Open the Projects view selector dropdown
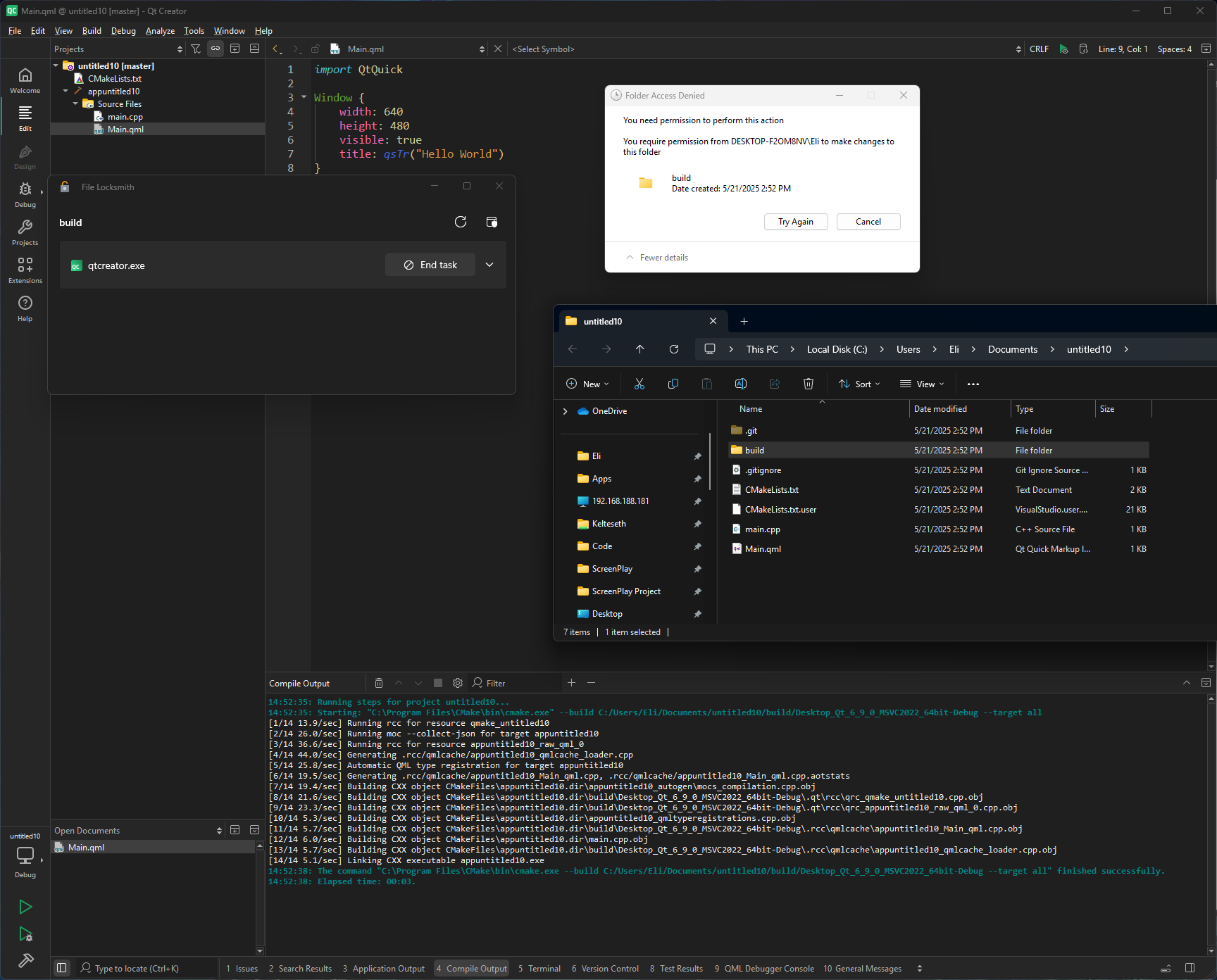 (x=118, y=49)
